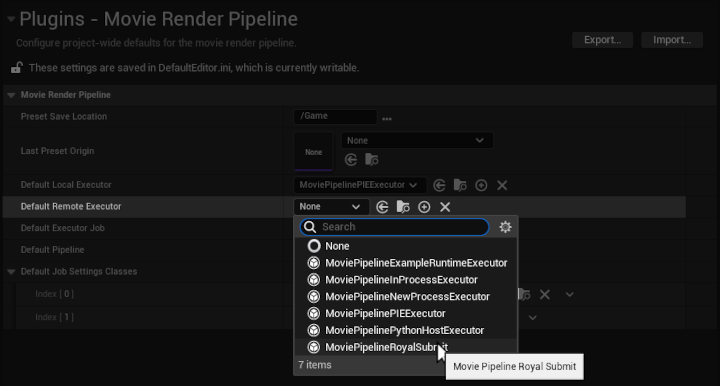Browse to Last Preset Origin asset
720x386 pixels.
(x=371, y=160)
